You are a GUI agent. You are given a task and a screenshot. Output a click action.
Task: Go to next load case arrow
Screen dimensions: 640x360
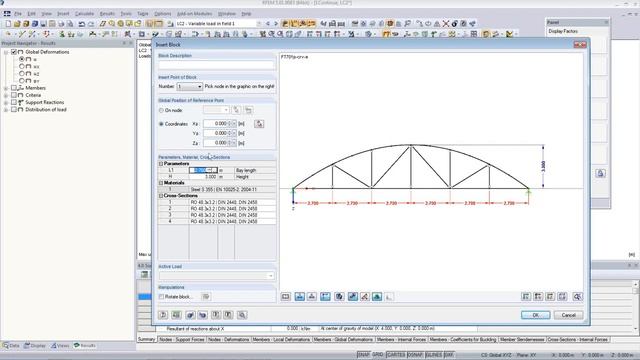276,24
